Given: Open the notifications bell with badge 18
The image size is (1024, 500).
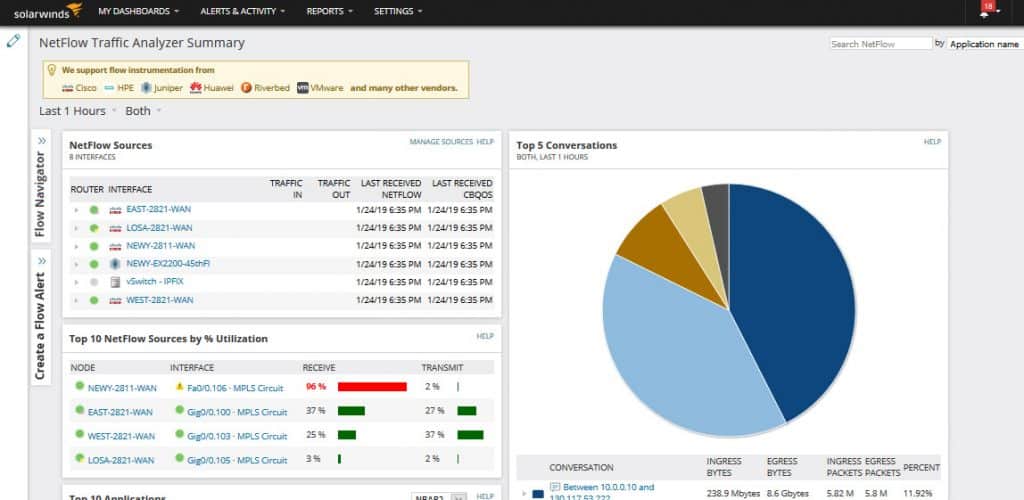Looking at the screenshot, I should (985, 11).
